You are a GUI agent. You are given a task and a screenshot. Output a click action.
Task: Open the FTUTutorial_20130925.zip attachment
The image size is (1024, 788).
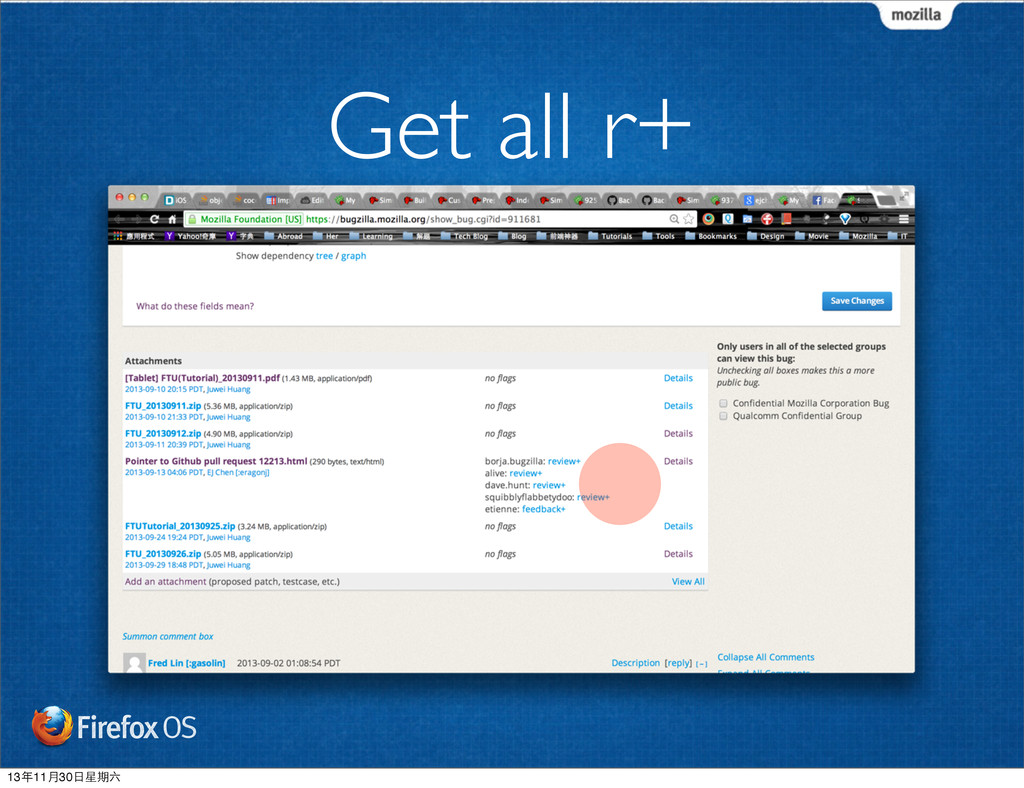click(180, 526)
